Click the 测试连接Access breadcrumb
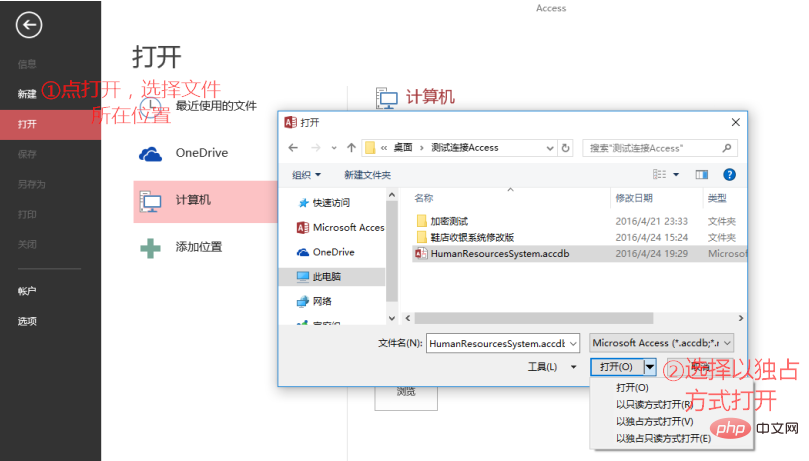 pyautogui.click(x=465, y=148)
